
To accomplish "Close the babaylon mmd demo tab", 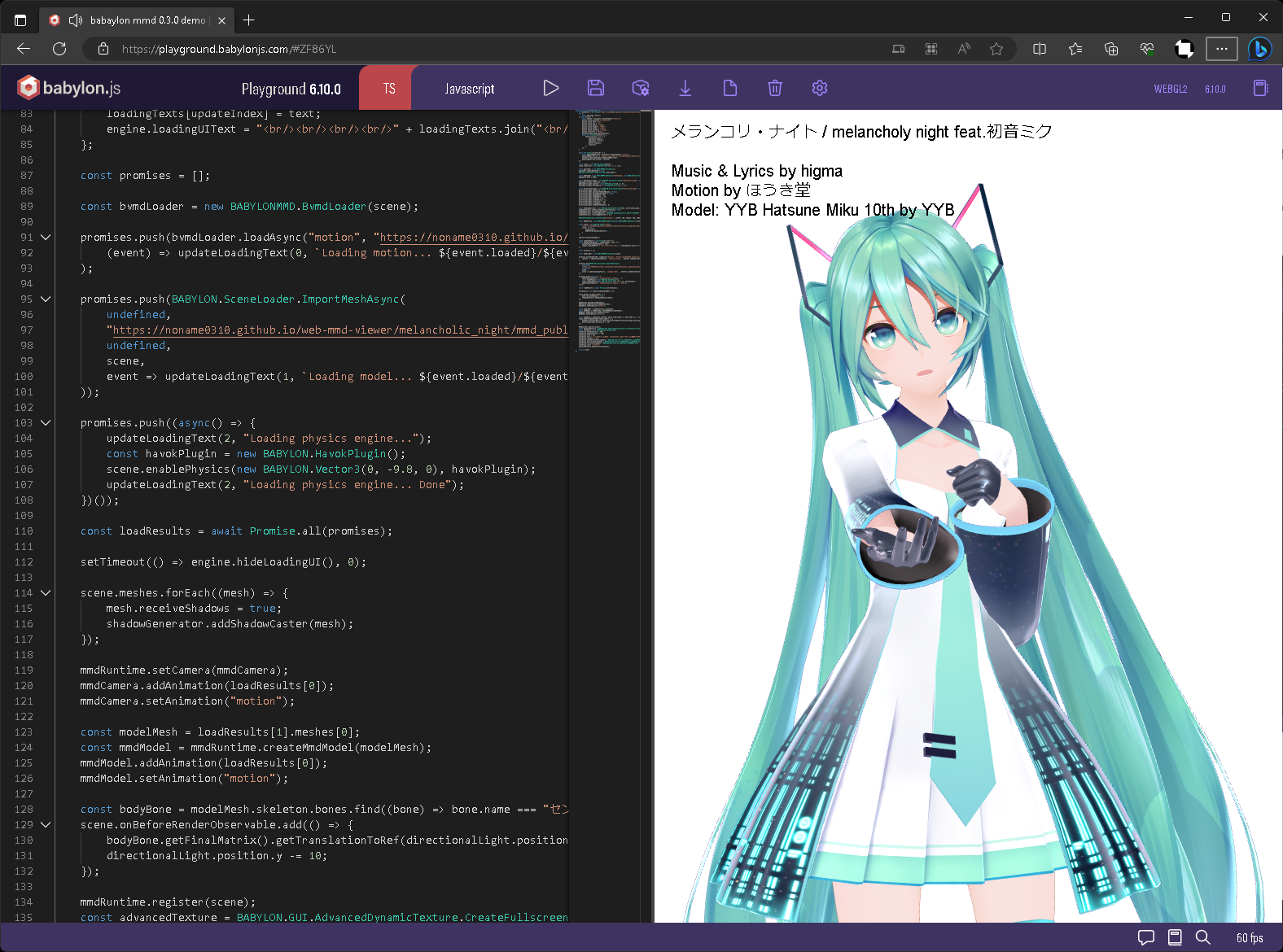I will tap(221, 20).
